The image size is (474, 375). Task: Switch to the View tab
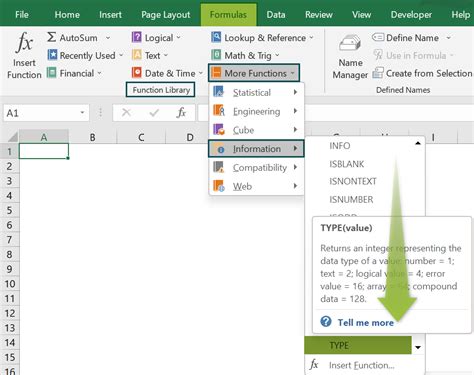click(x=361, y=15)
